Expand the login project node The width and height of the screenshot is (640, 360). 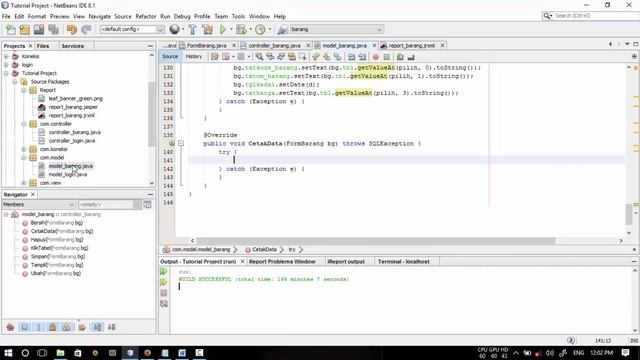click(6, 65)
